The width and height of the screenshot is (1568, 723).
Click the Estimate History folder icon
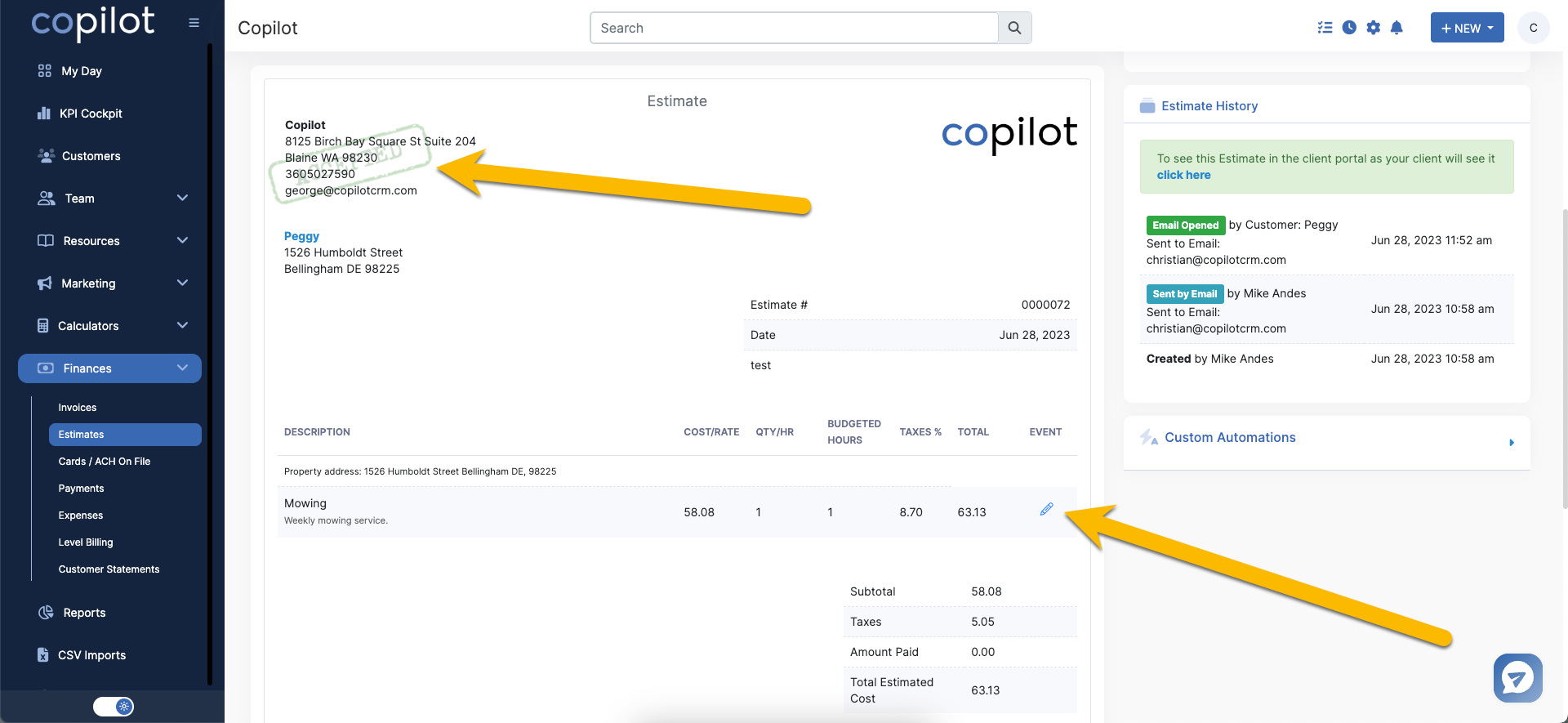(x=1147, y=106)
